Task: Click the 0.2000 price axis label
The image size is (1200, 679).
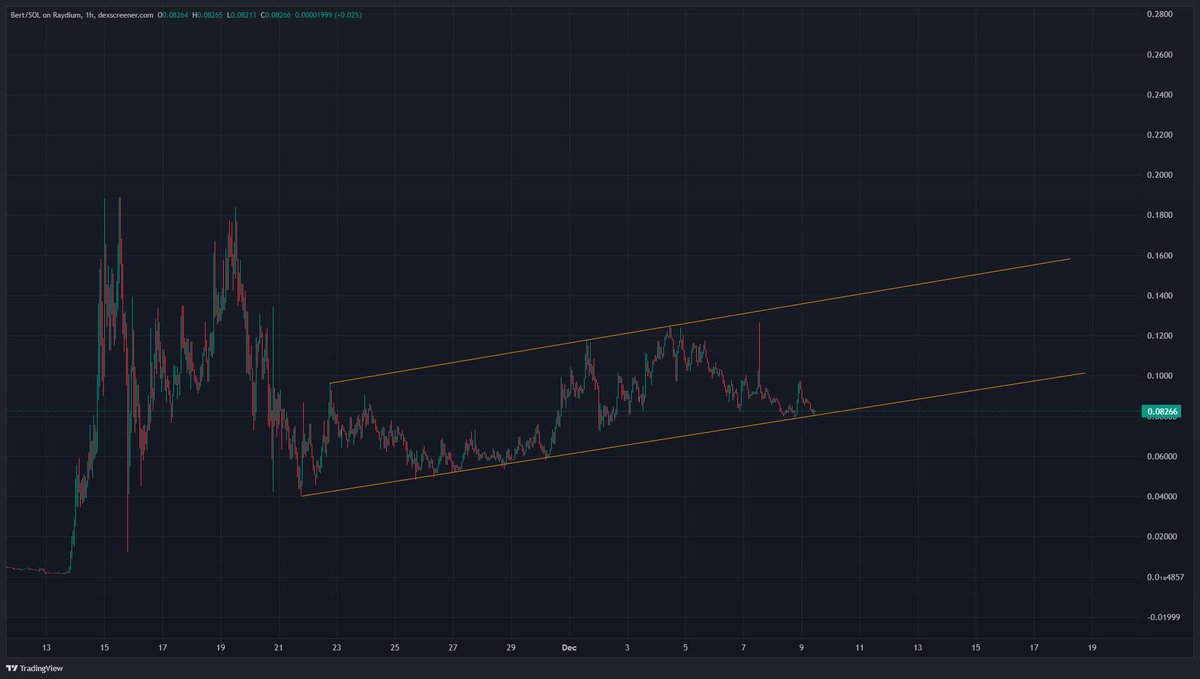Action: click(1161, 175)
